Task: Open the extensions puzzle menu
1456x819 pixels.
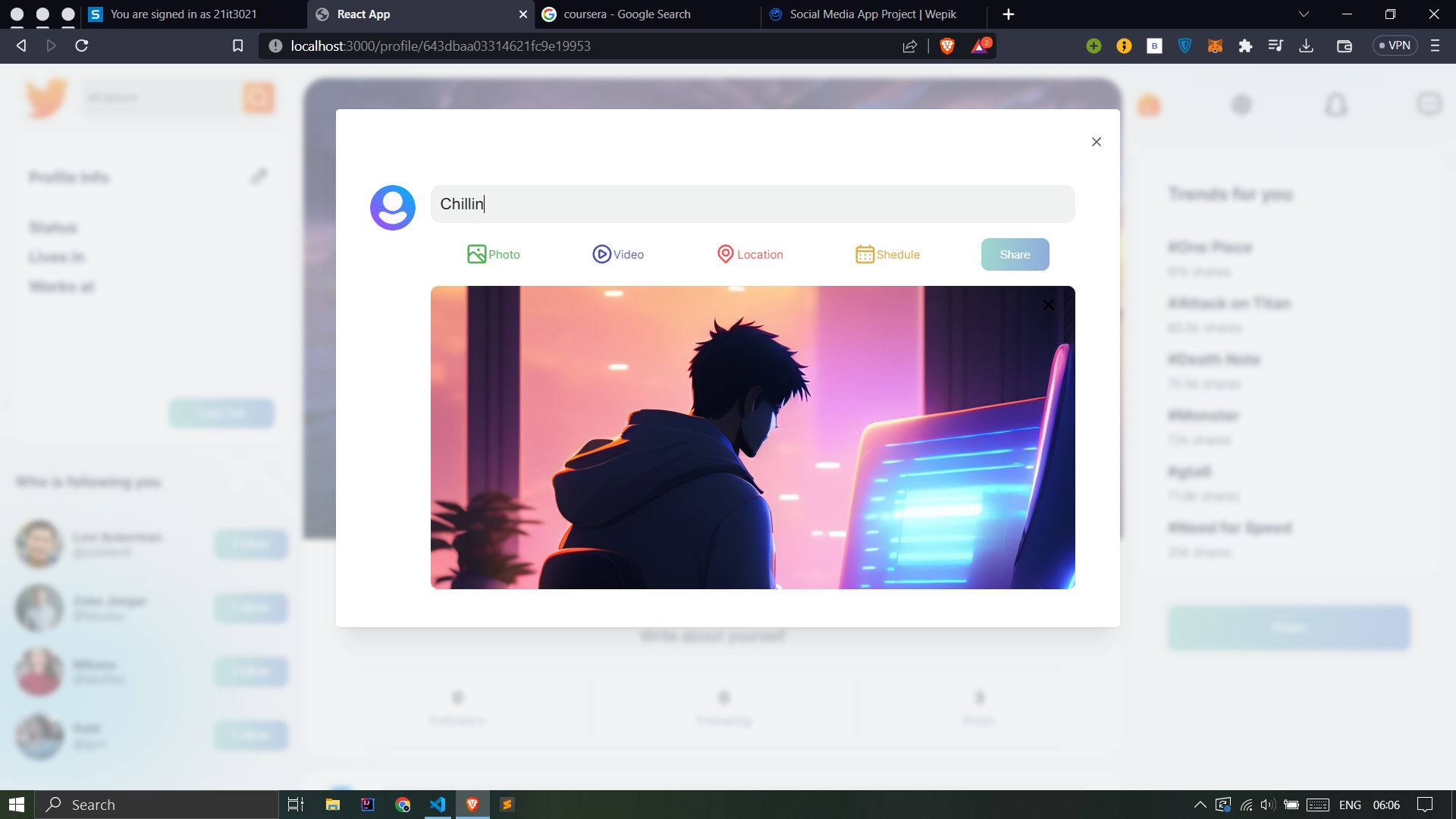Action: click(1245, 45)
